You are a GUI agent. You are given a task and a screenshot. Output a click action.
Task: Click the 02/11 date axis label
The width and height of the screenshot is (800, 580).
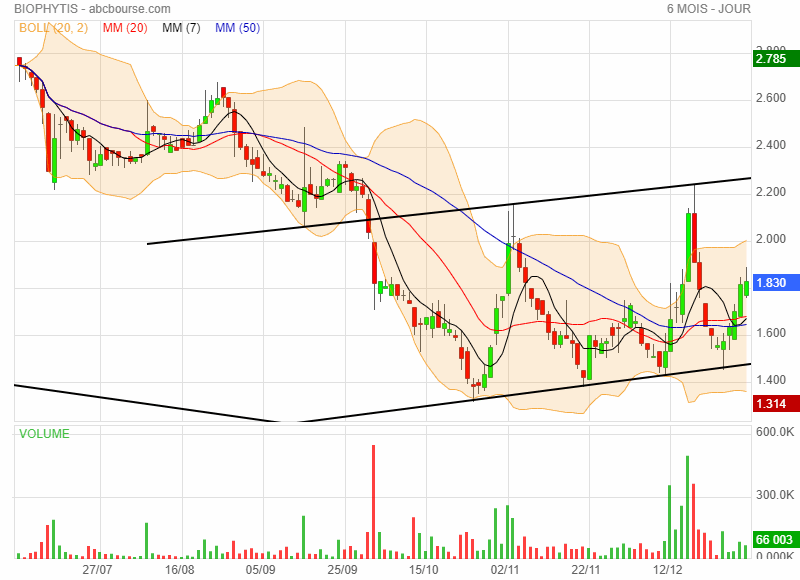505,569
